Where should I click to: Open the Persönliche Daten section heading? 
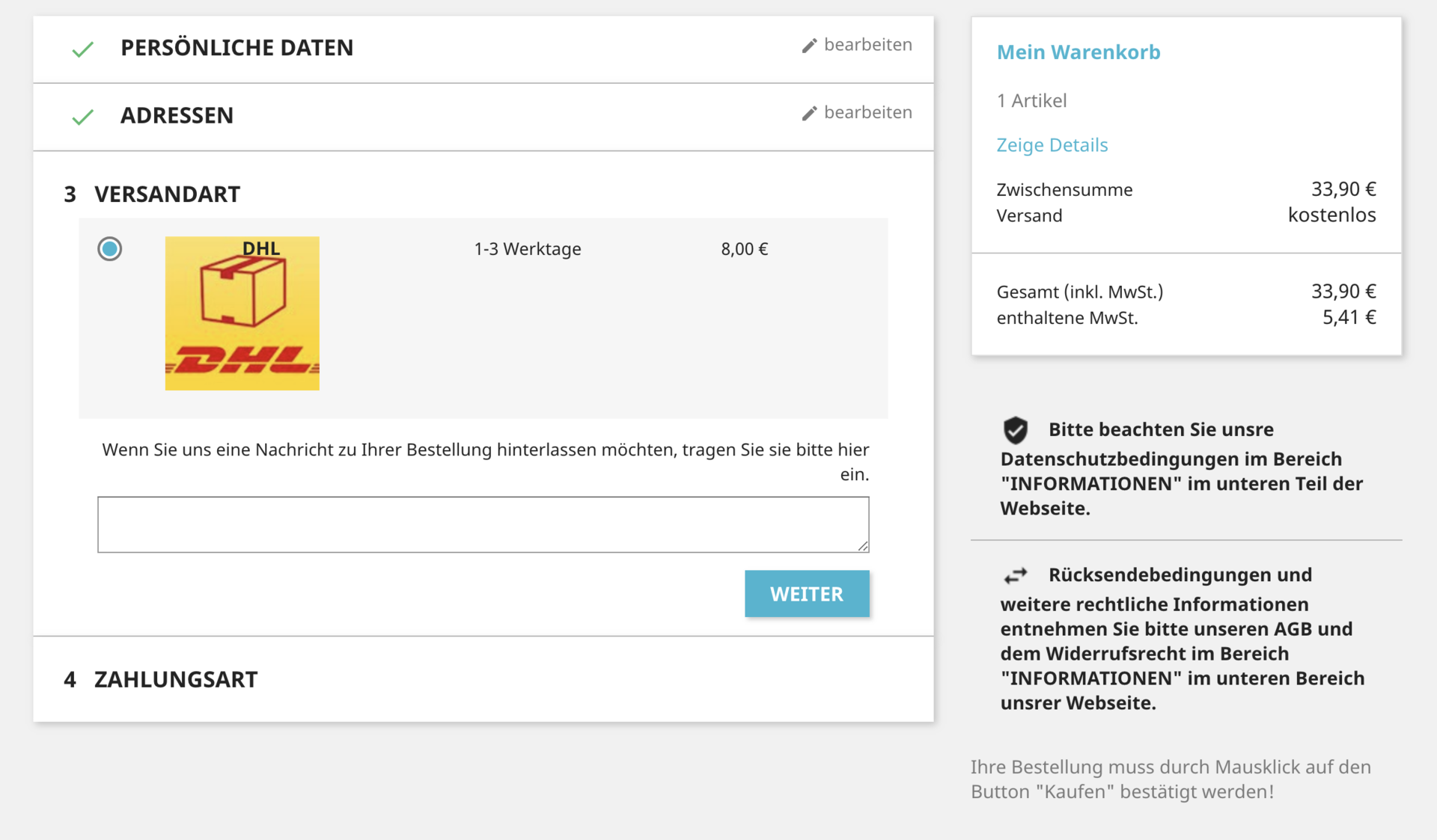tap(237, 48)
